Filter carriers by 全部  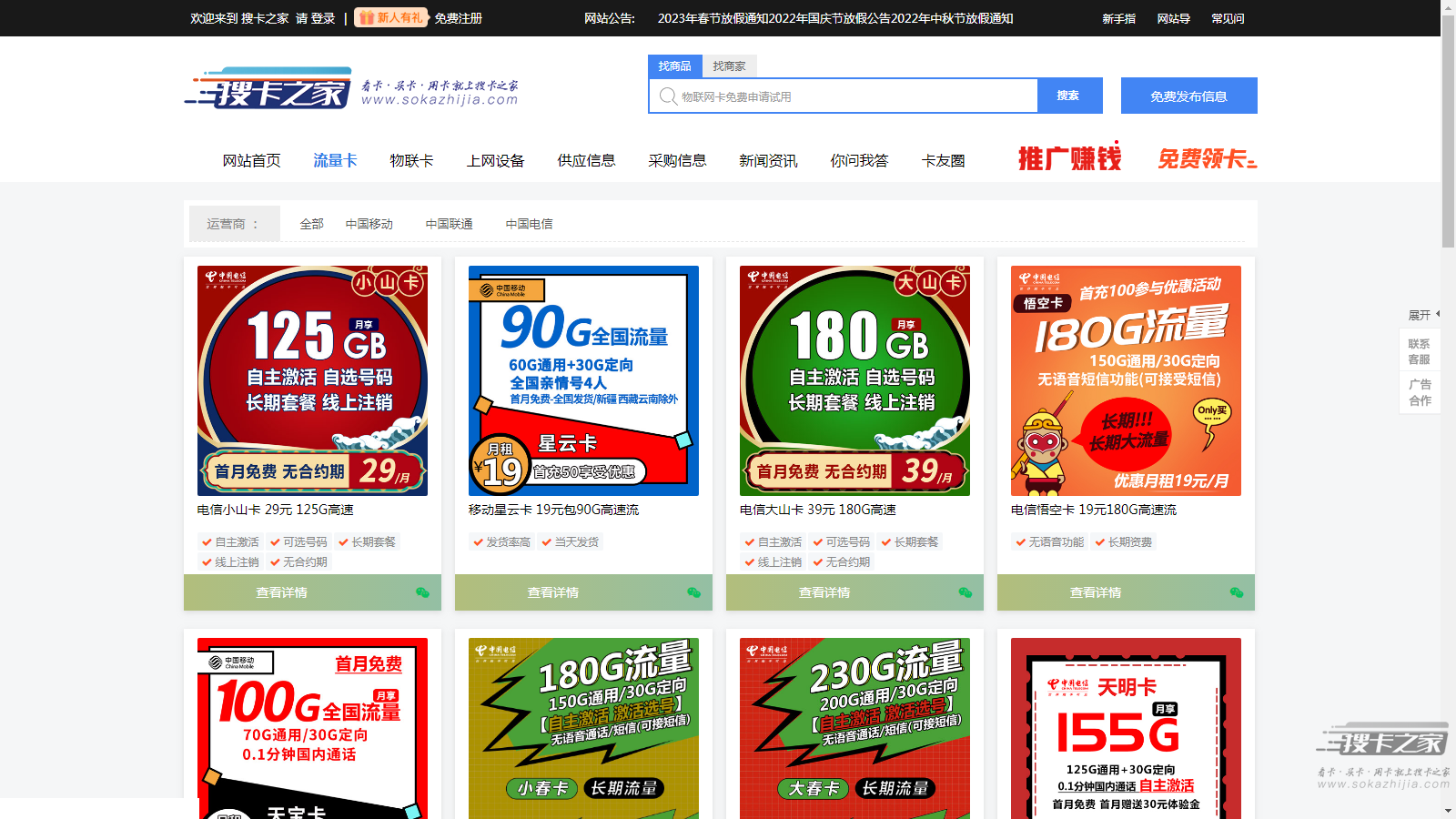click(312, 224)
